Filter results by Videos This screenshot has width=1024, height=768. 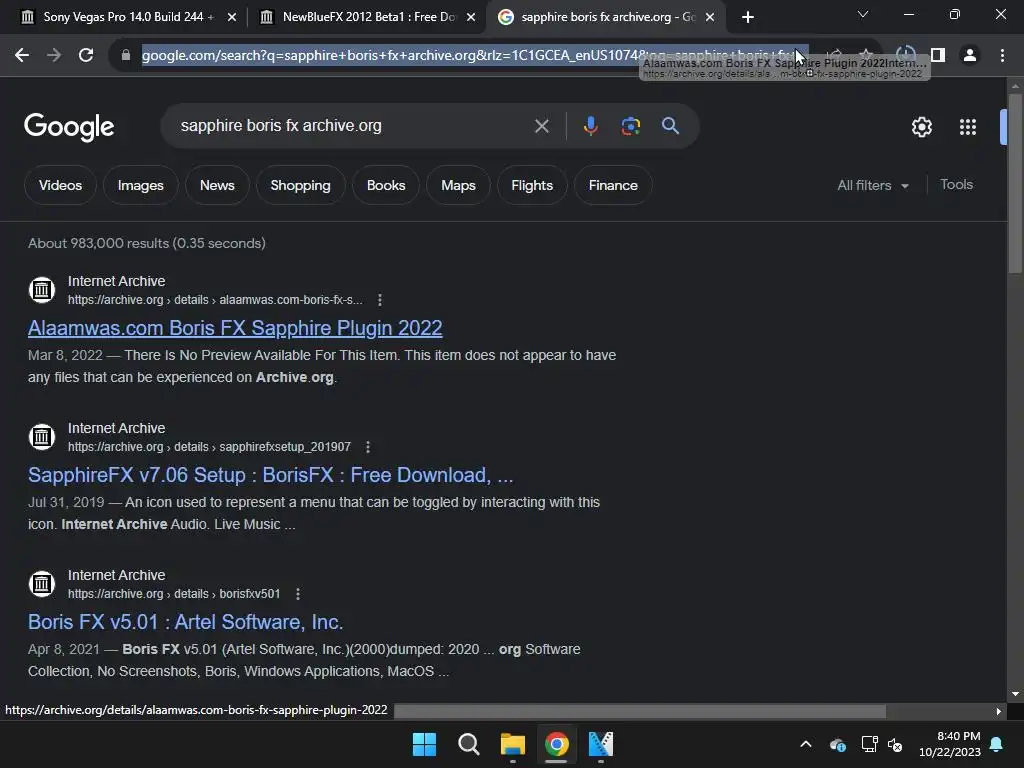tap(60, 185)
